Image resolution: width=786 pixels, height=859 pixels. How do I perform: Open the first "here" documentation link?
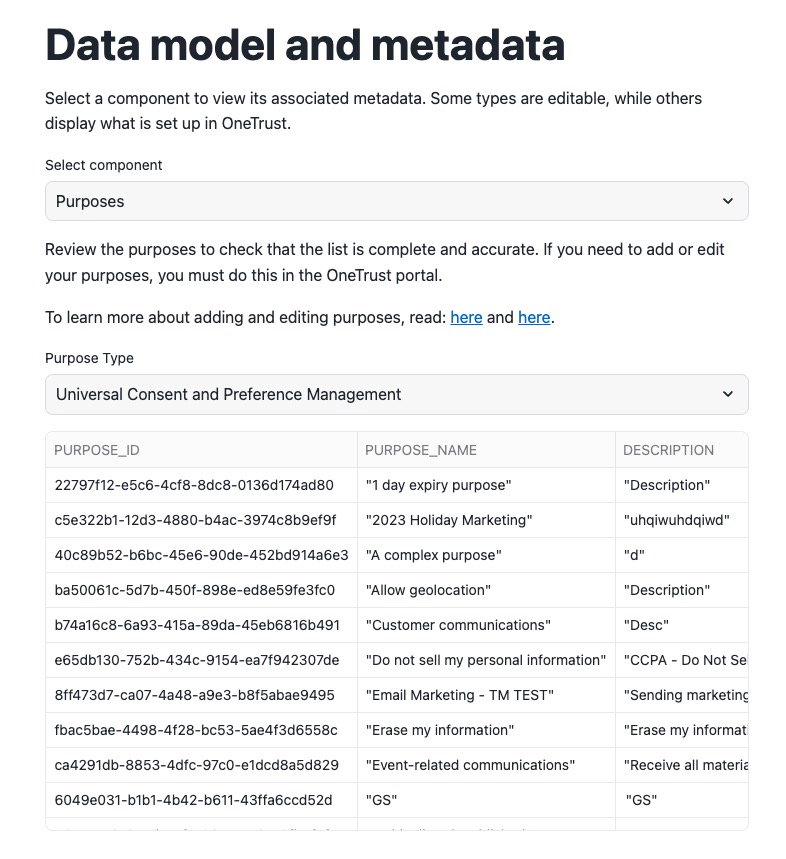click(466, 317)
